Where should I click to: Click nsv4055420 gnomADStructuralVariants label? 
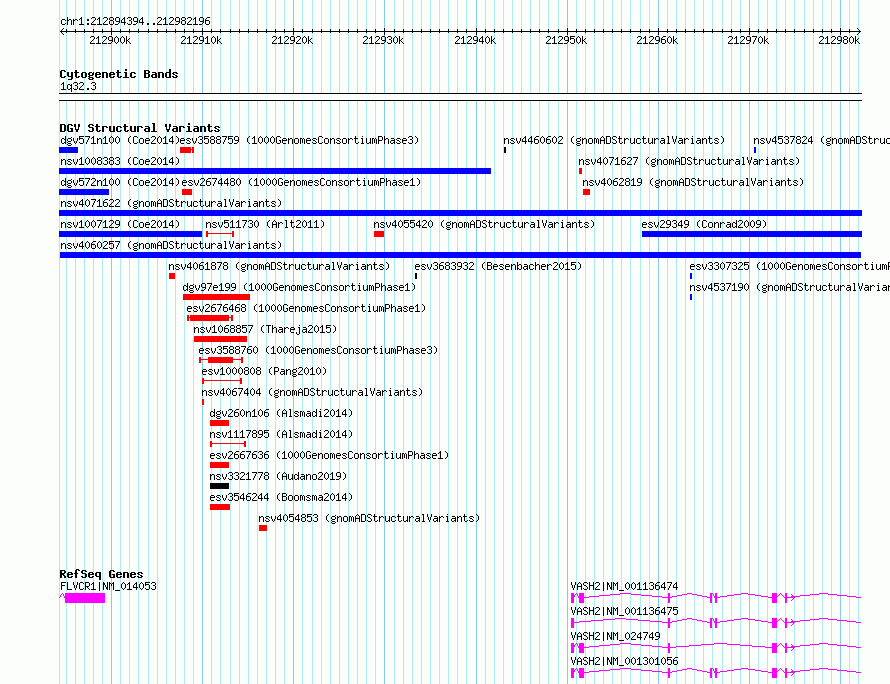(x=484, y=224)
